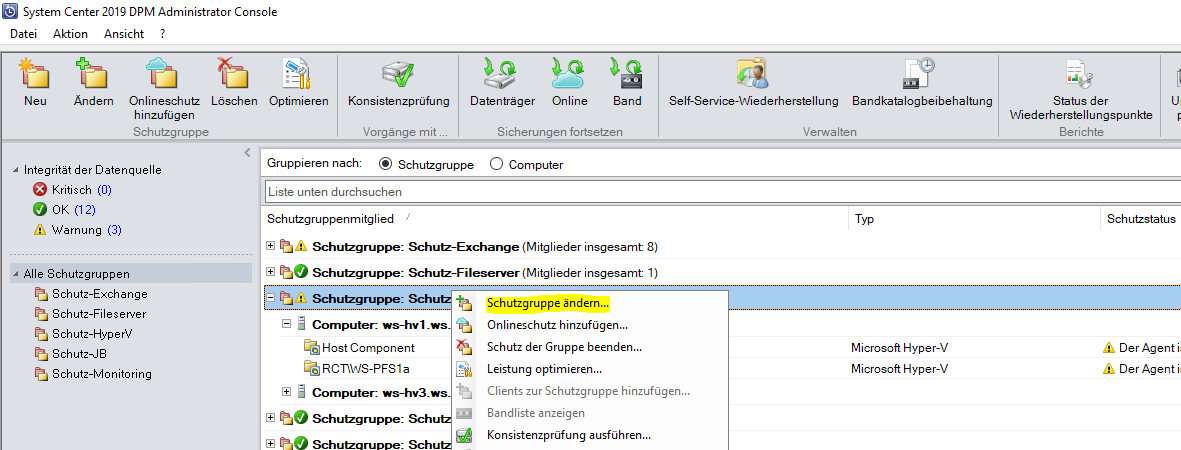Click the Warnung (3) count link
The image size is (1181, 450).
[114, 229]
